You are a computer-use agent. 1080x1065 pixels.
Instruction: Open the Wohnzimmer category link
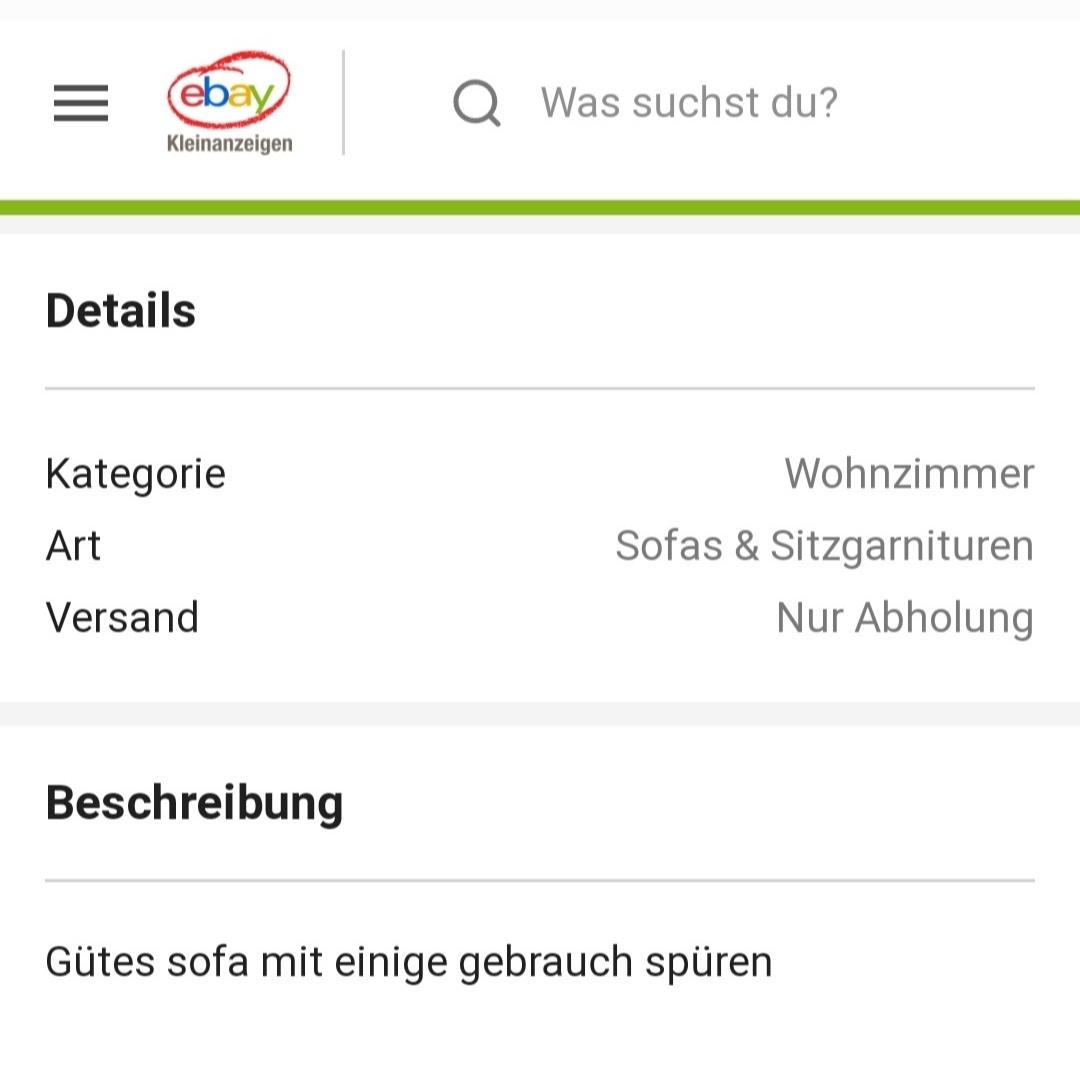click(x=909, y=474)
